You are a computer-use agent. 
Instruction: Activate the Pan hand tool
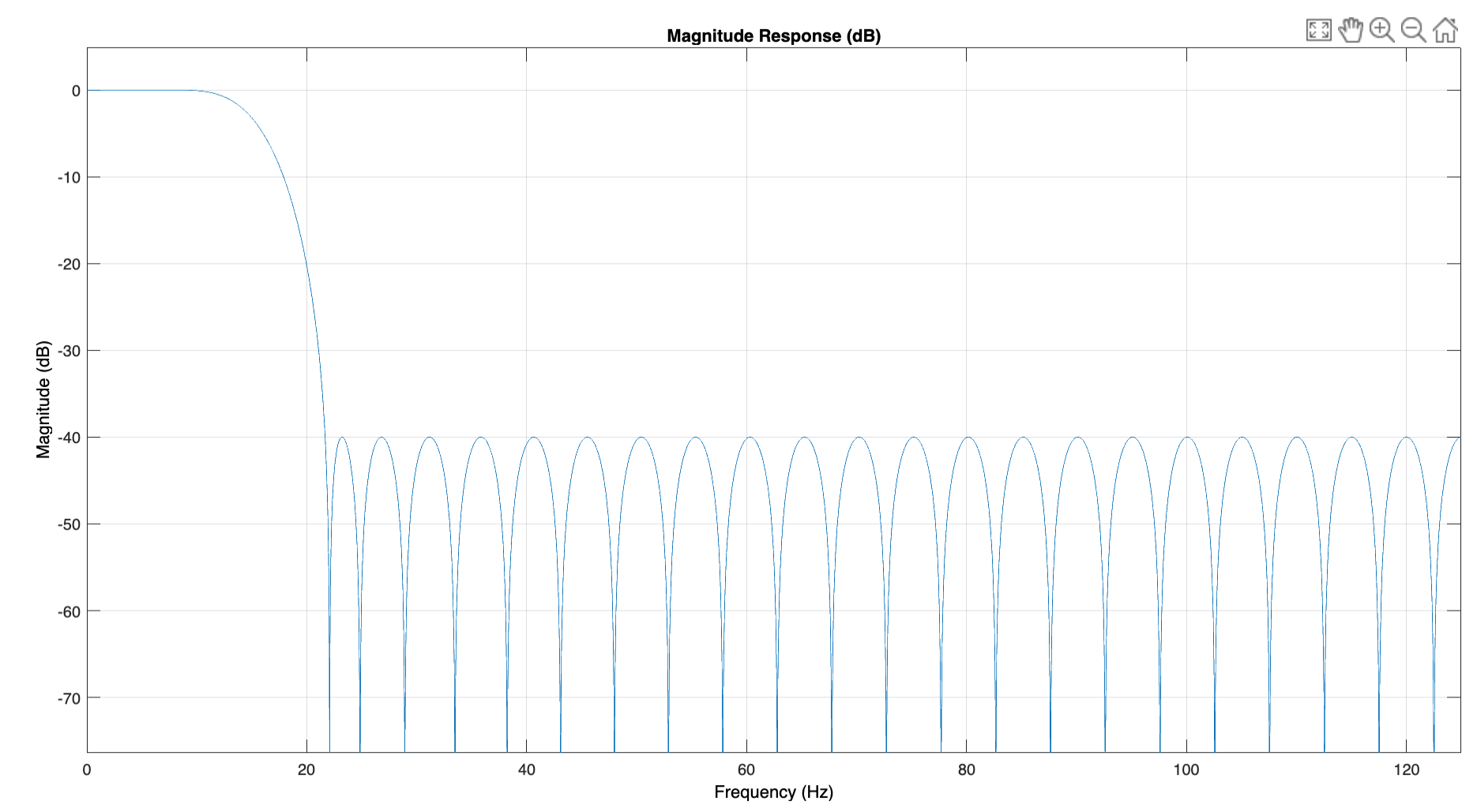pos(1351,30)
